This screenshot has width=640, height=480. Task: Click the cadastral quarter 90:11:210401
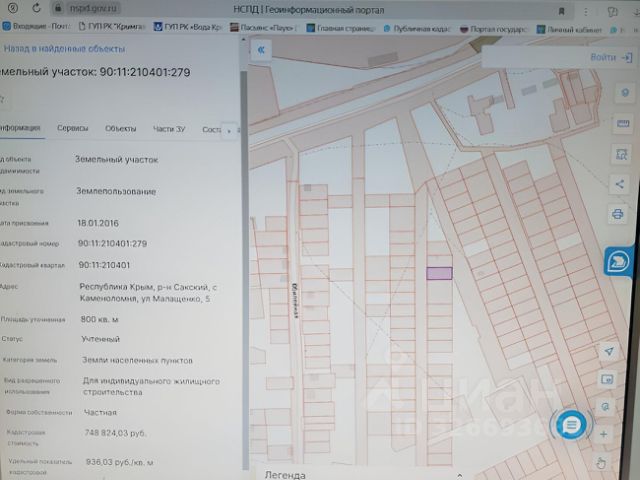[x=104, y=265]
